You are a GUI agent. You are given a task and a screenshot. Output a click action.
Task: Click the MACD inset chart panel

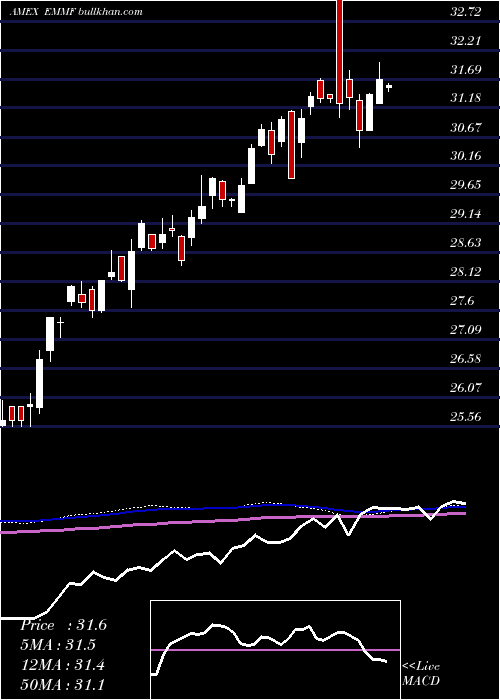pyautogui.click(x=275, y=650)
